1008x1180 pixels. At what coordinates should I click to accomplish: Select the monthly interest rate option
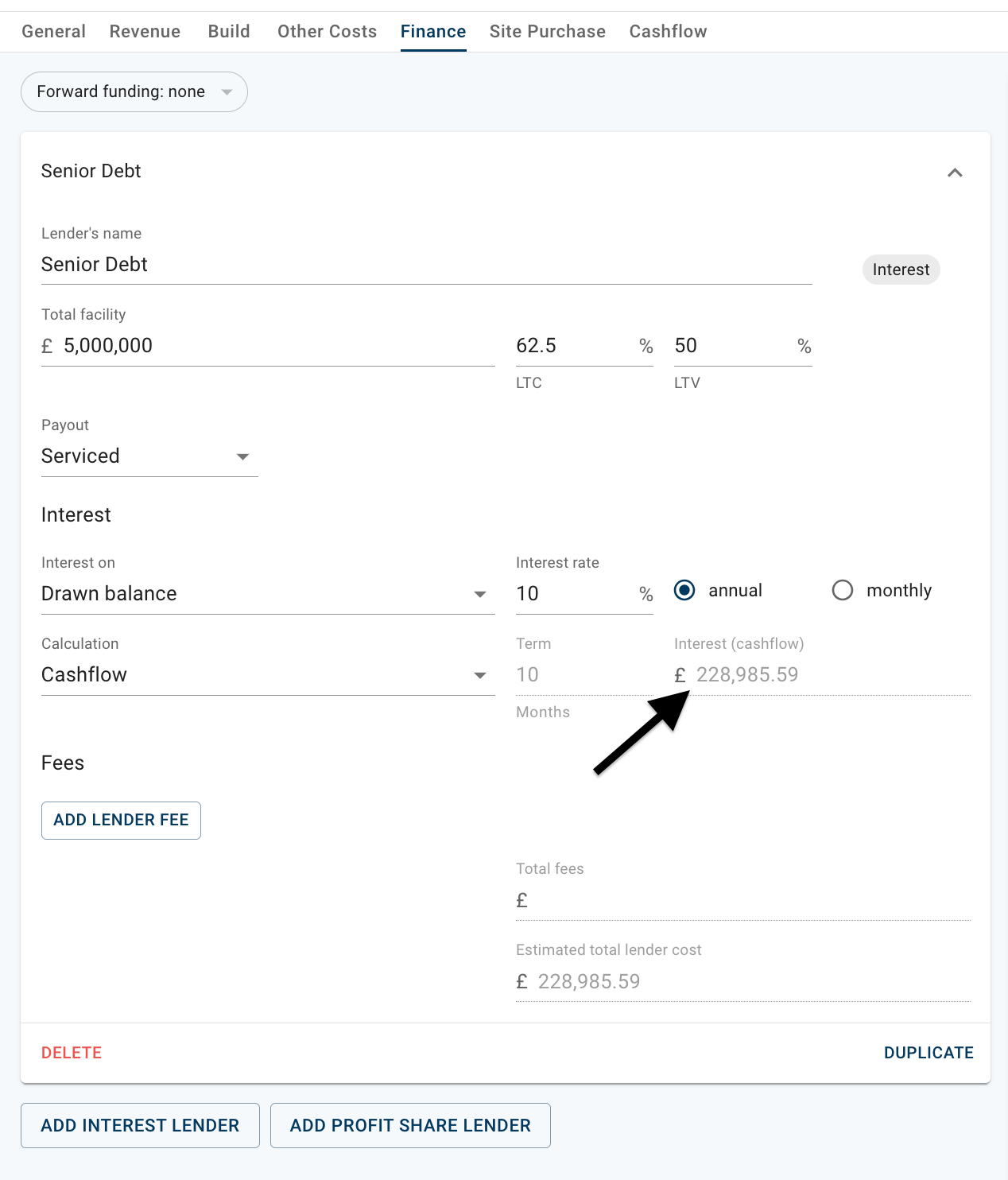842,590
